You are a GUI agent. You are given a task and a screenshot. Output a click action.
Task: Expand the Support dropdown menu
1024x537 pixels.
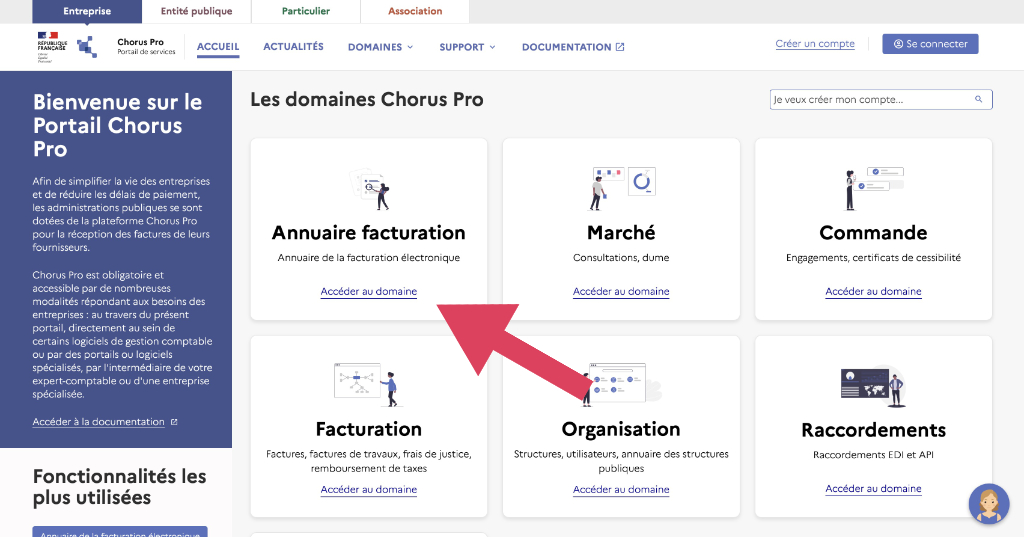[467, 47]
